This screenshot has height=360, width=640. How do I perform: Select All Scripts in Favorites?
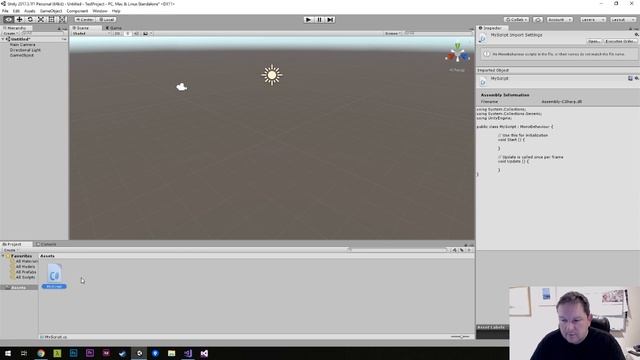(x=25, y=277)
